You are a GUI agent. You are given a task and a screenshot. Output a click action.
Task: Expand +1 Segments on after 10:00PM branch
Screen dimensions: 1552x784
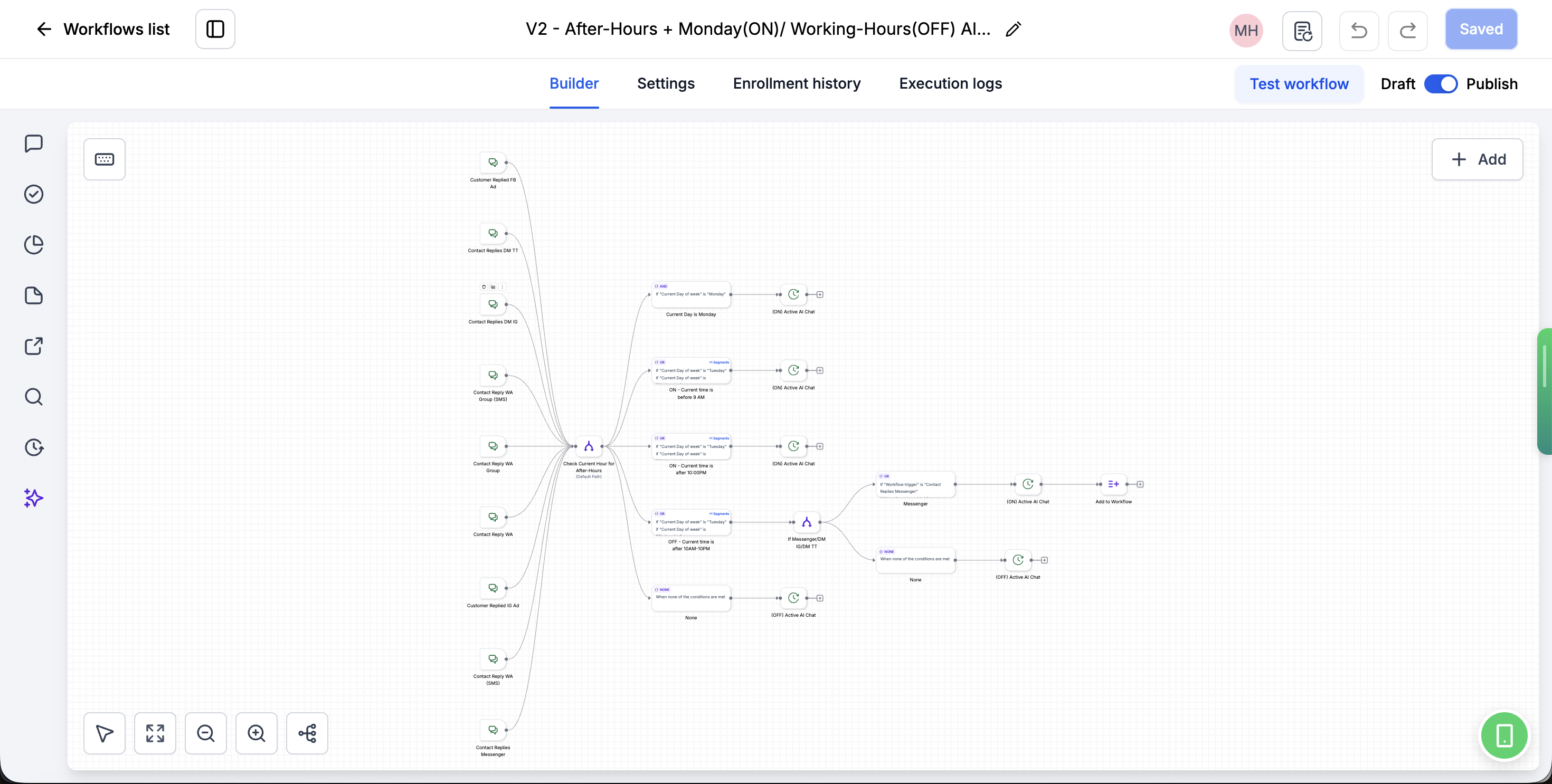719,438
